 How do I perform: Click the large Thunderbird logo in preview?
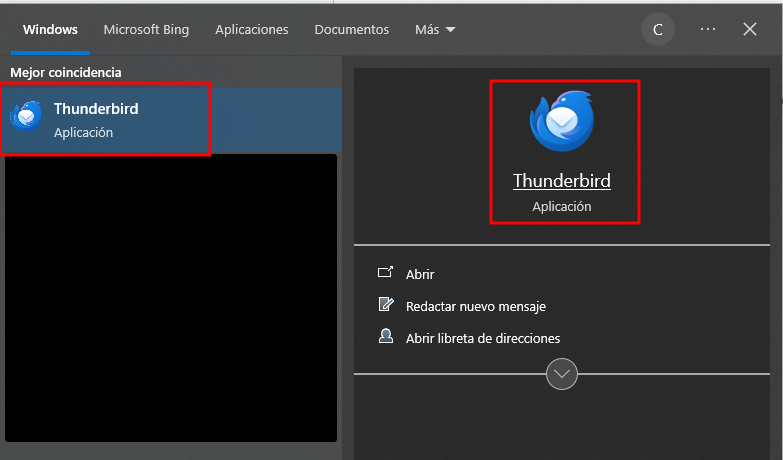562,121
